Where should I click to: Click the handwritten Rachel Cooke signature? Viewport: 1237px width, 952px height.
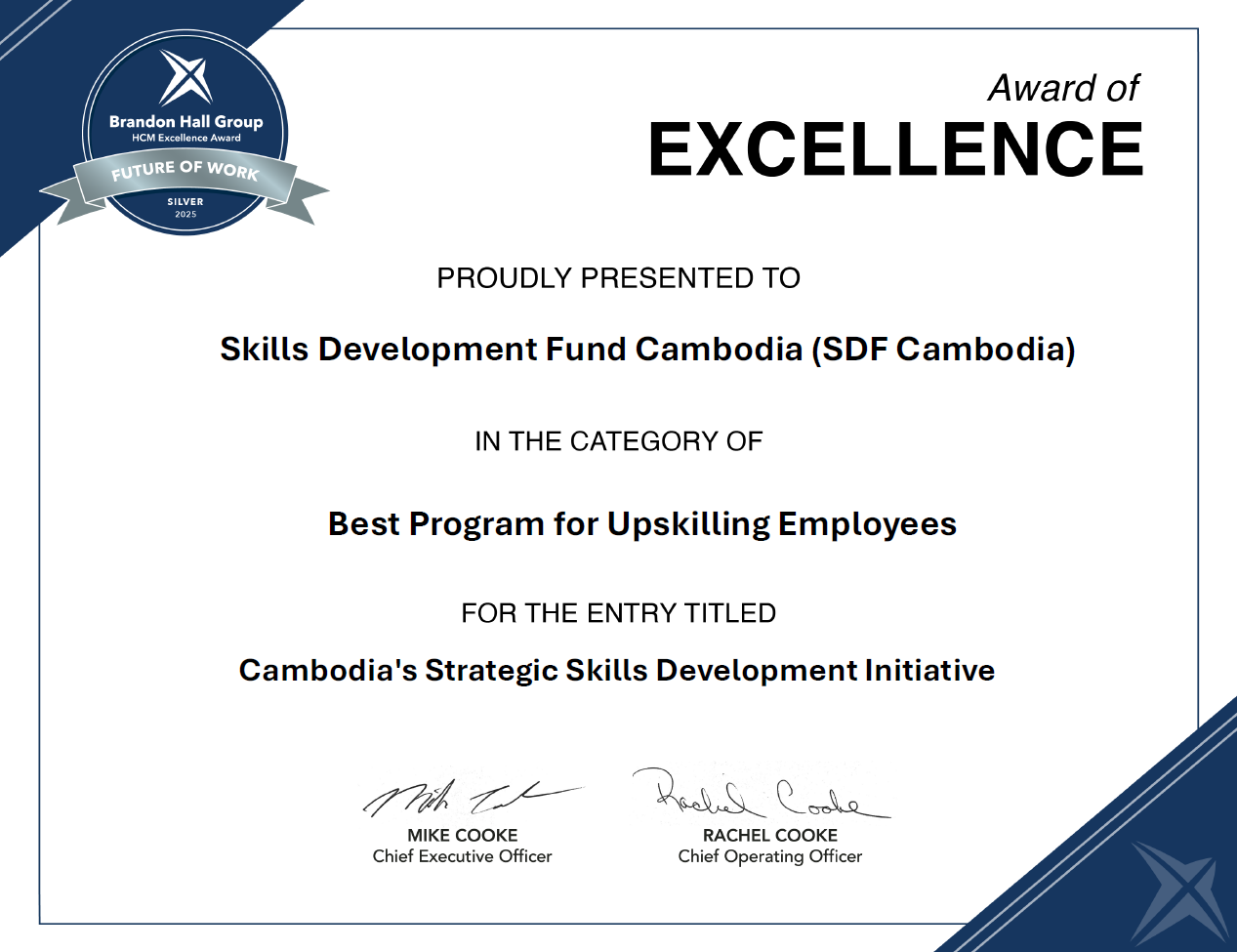pos(762,792)
